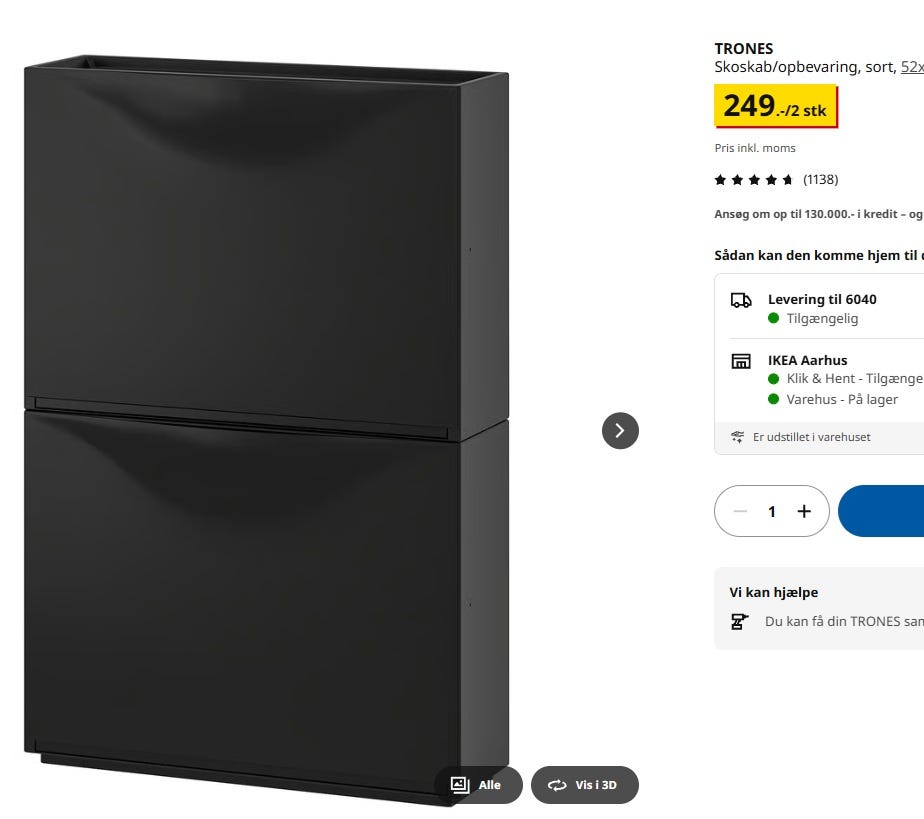This screenshot has height=819, width=924.
Task: Open the star rating reviews
Action: (x=753, y=180)
